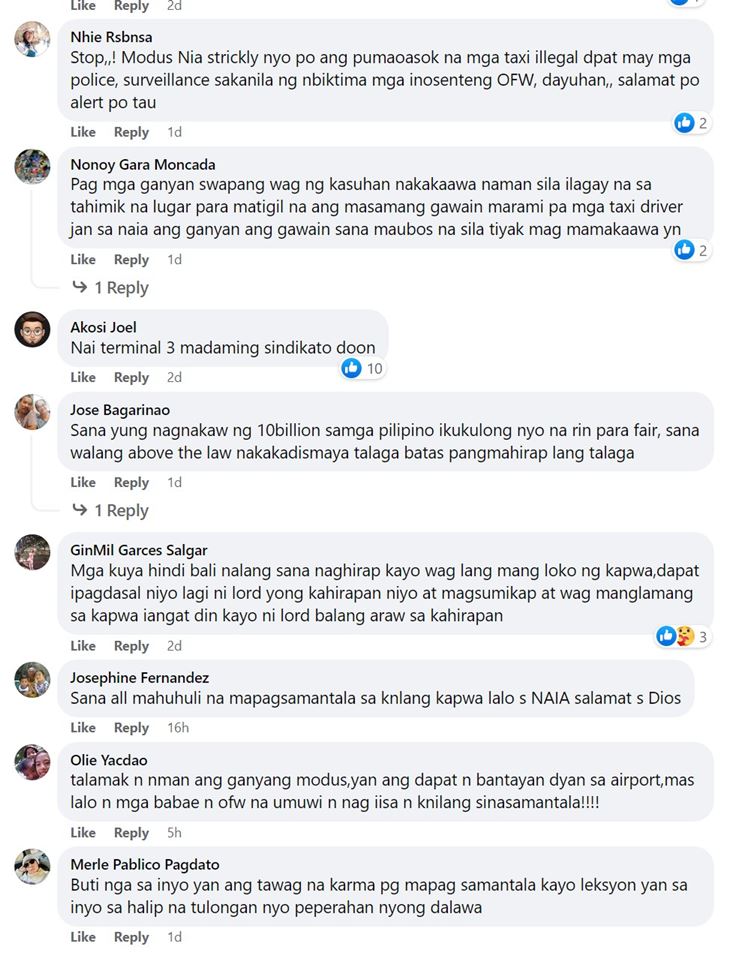Open Merle Pablico Pagdato's profile photo
The height and width of the screenshot is (955, 750).
click(32, 866)
